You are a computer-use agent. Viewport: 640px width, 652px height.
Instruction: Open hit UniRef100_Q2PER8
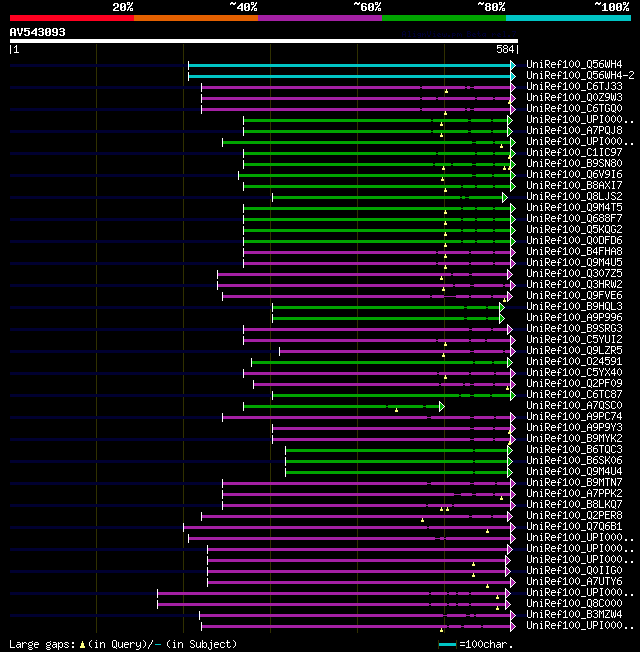pos(574,516)
